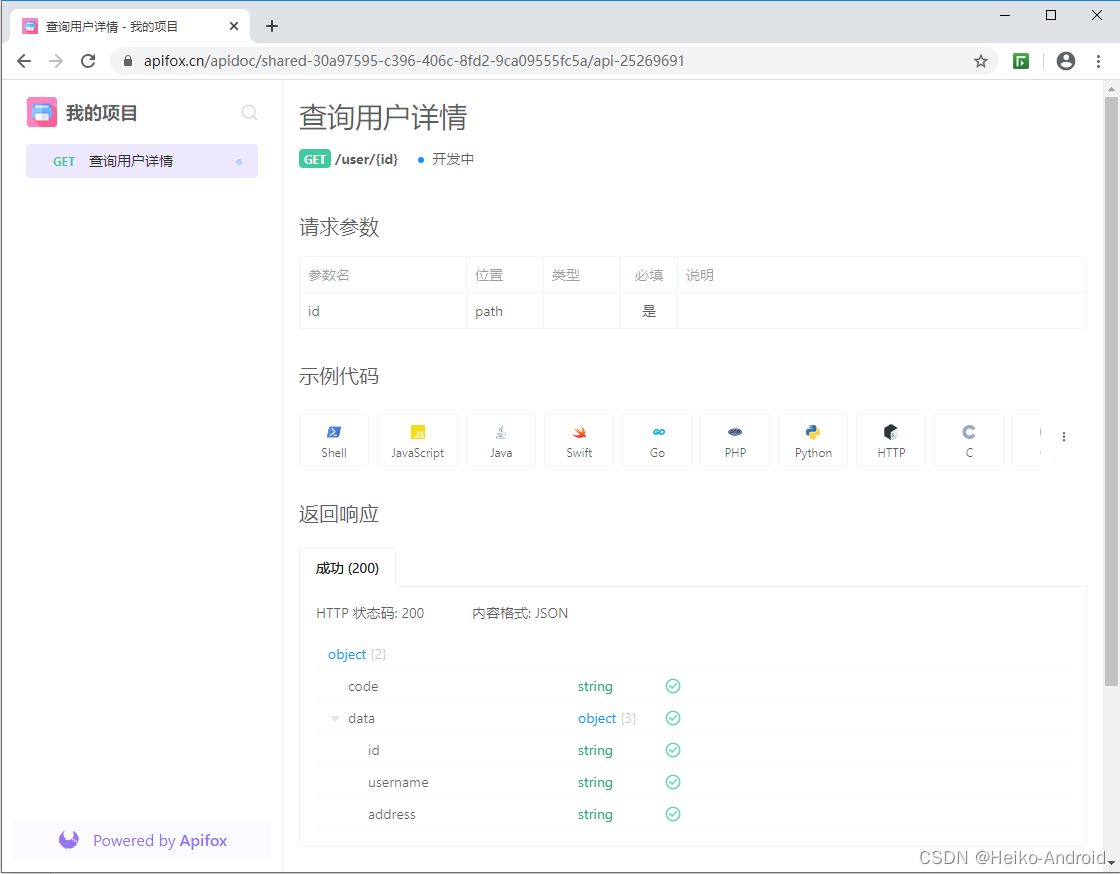
Task: Click the sidebar search magnifier icon
Action: pos(249,113)
